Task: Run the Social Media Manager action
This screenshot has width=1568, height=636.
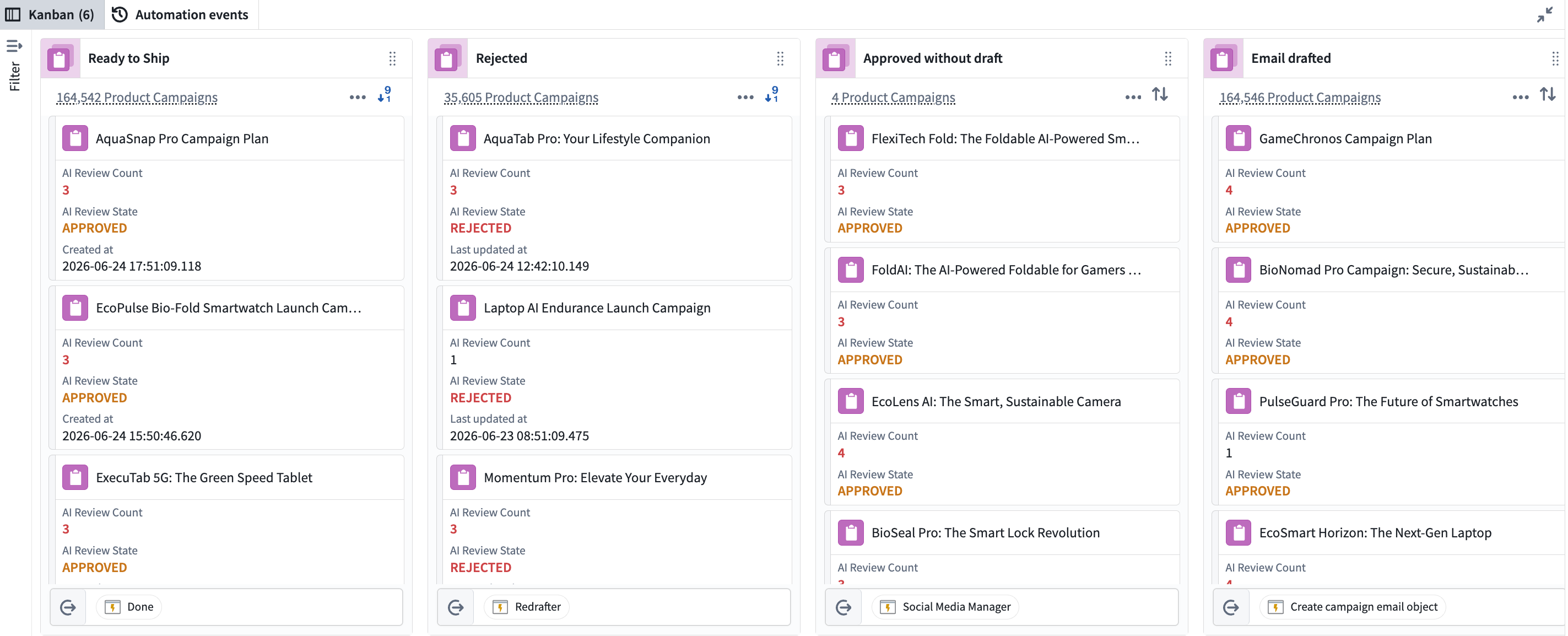Action: (945, 607)
